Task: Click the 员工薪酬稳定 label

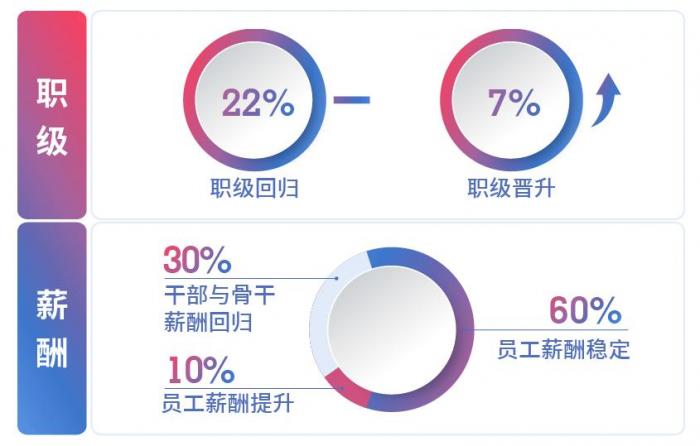Action: [564, 350]
